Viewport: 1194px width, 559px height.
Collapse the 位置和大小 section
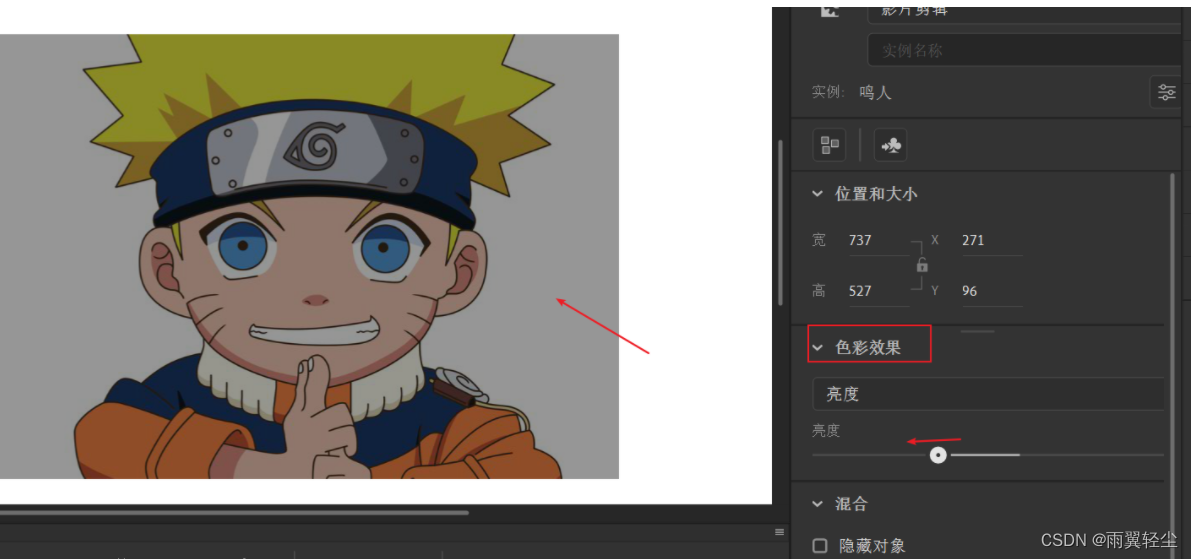pos(817,194)
